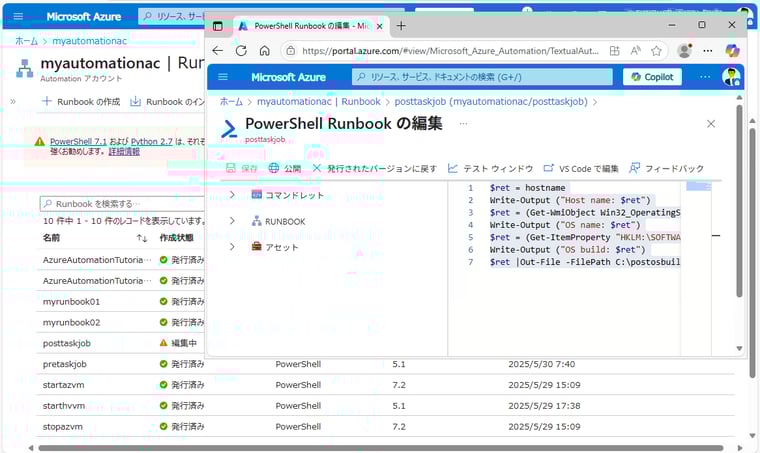Image resolution: width=760 pixels, height=453 pixels.
Task: Open the split screen icon in the address bar
Action: point(614,50)
